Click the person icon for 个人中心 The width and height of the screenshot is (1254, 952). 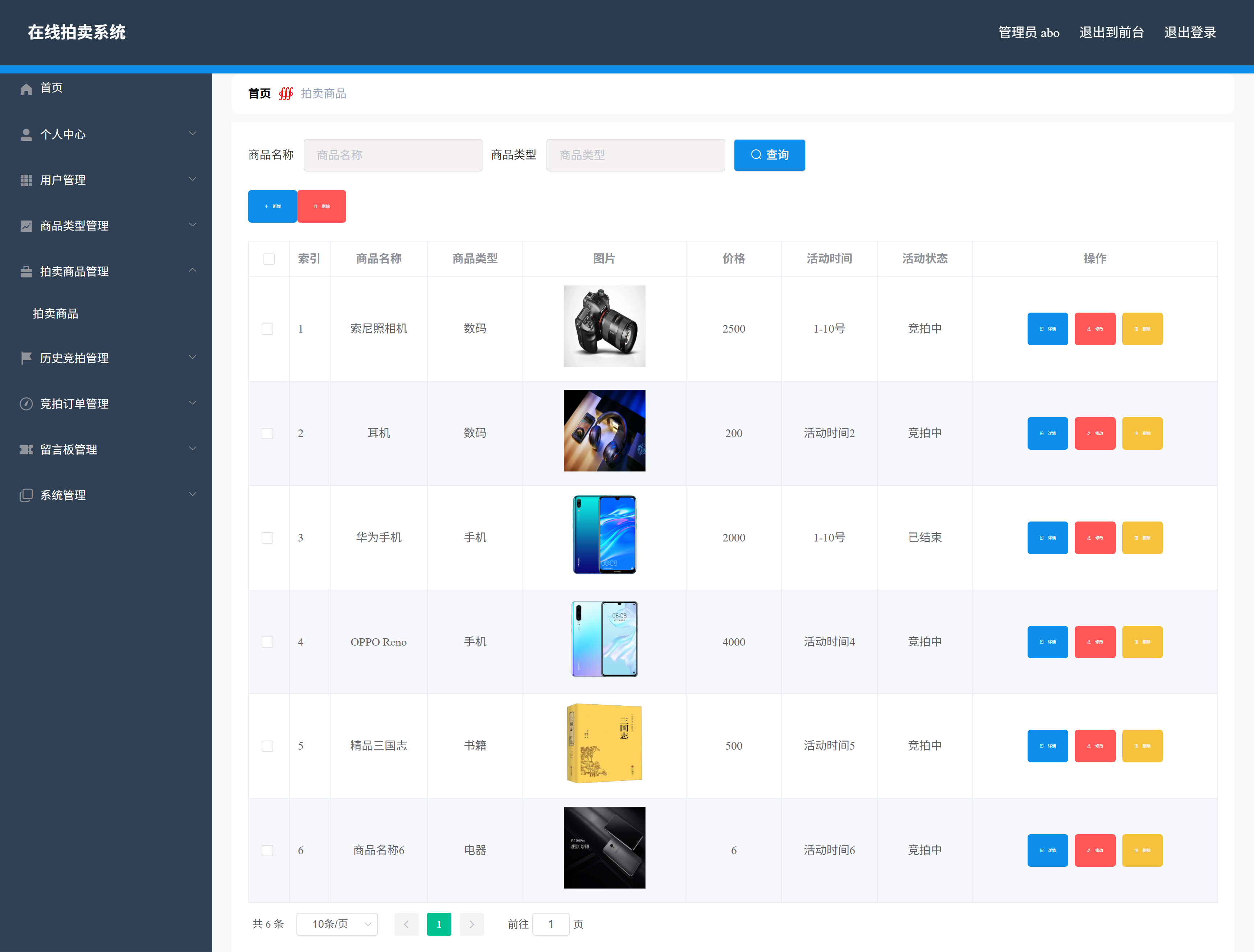26,134
